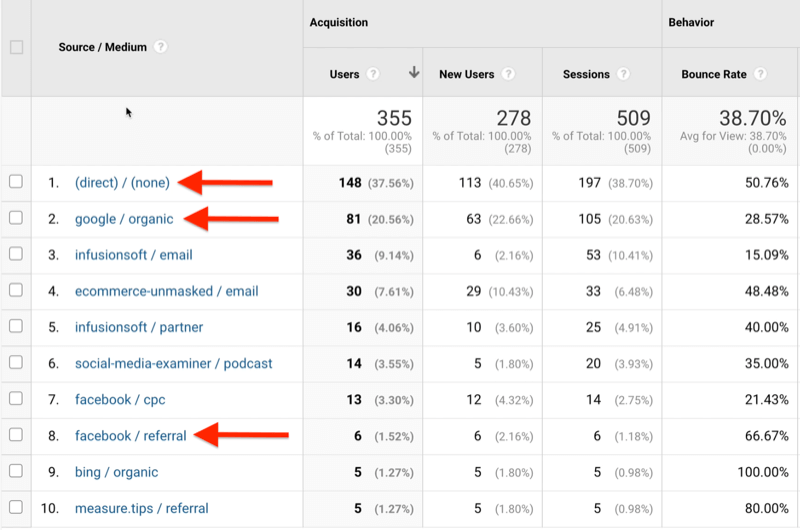800x530 pixels.
Task: Click the sort-descending arrow in Users column
Action: pos(414,72)
